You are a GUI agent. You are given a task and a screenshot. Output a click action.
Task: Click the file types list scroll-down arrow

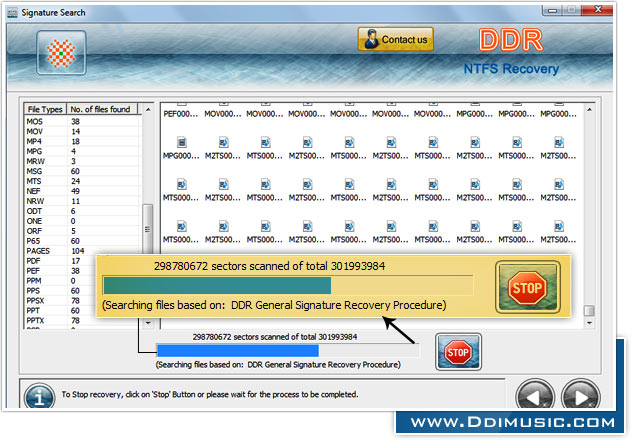(148, 323)
